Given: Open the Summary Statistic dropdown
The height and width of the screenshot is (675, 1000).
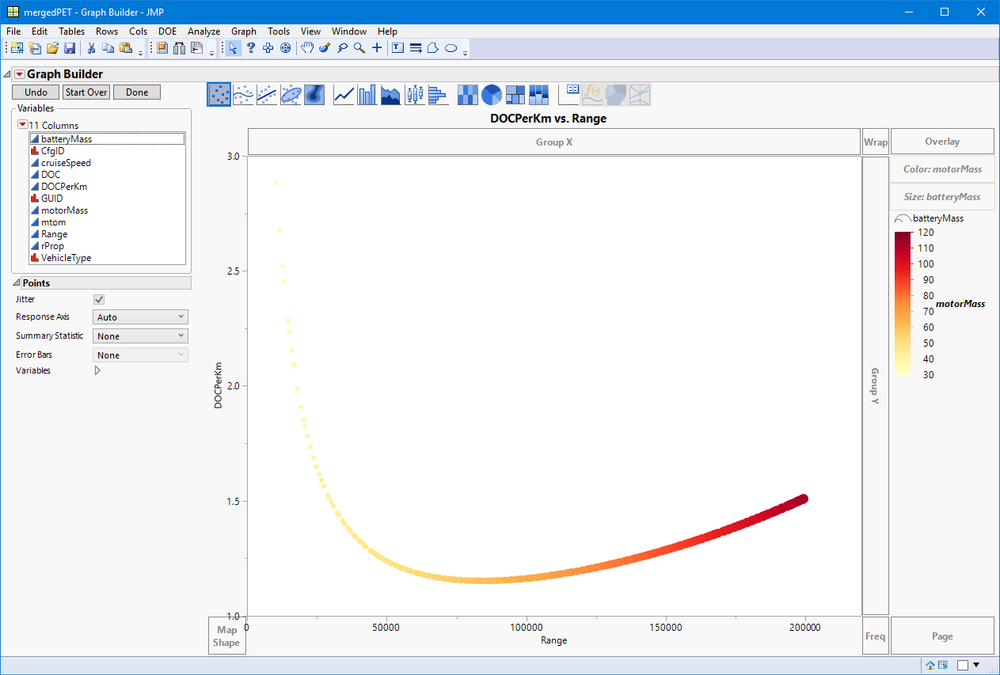Looking at the screenshot, I should point(140,336).
